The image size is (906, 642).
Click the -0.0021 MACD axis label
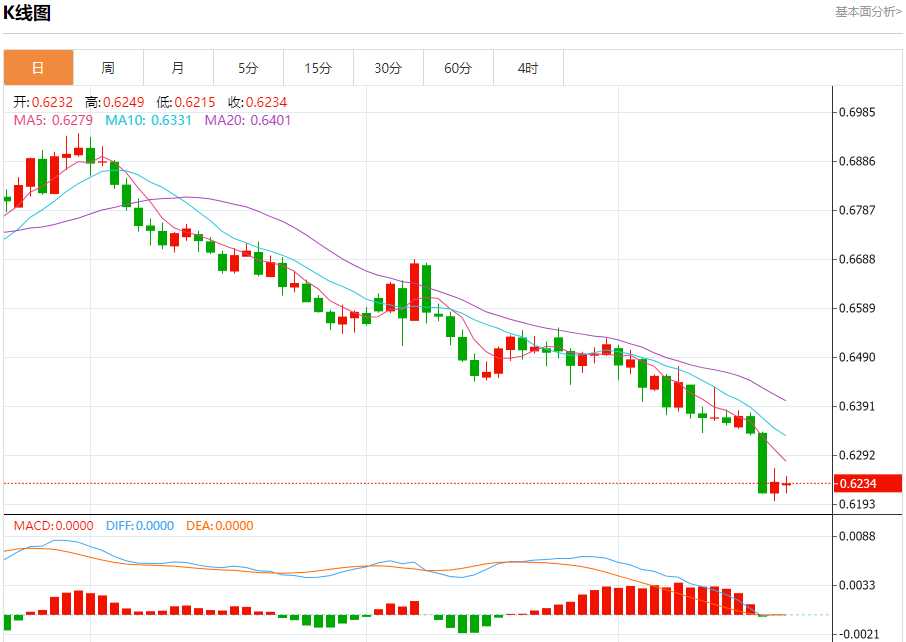coord(857,634)
